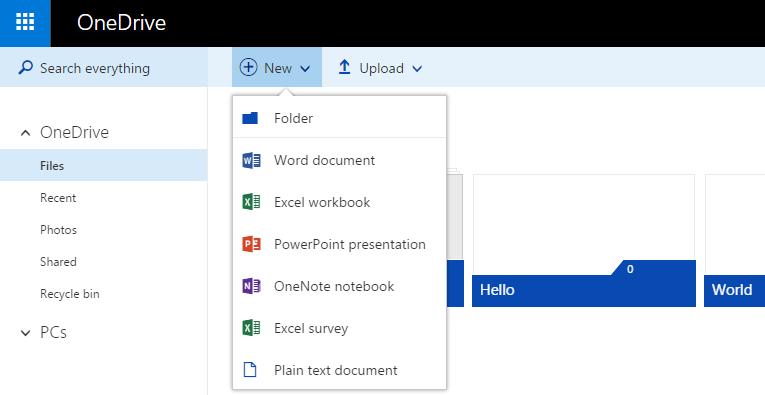Expand the PCs section chevron
The width and height of the screenshot is (765, 395).
pyautogui.click(x=25, y=333)
